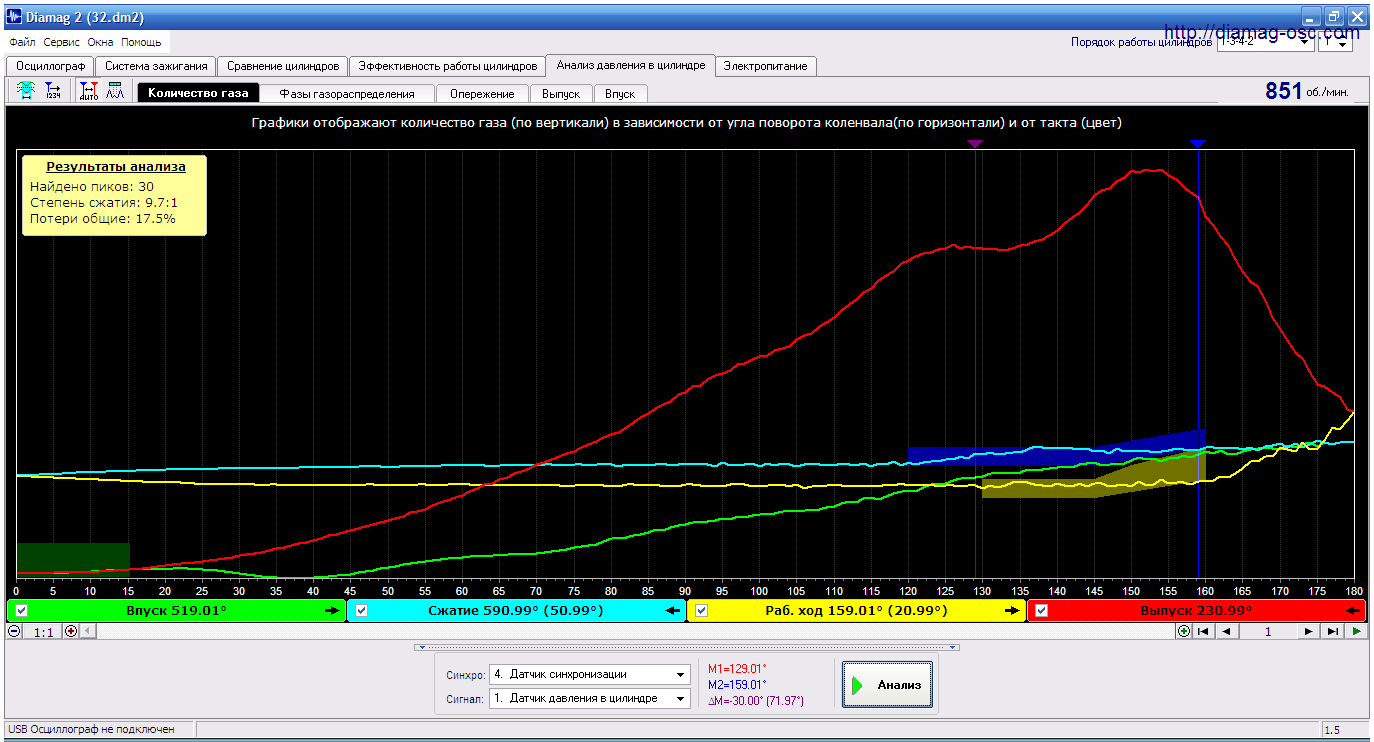
Task: Open the Файл menu
Action: coord(22,43)
